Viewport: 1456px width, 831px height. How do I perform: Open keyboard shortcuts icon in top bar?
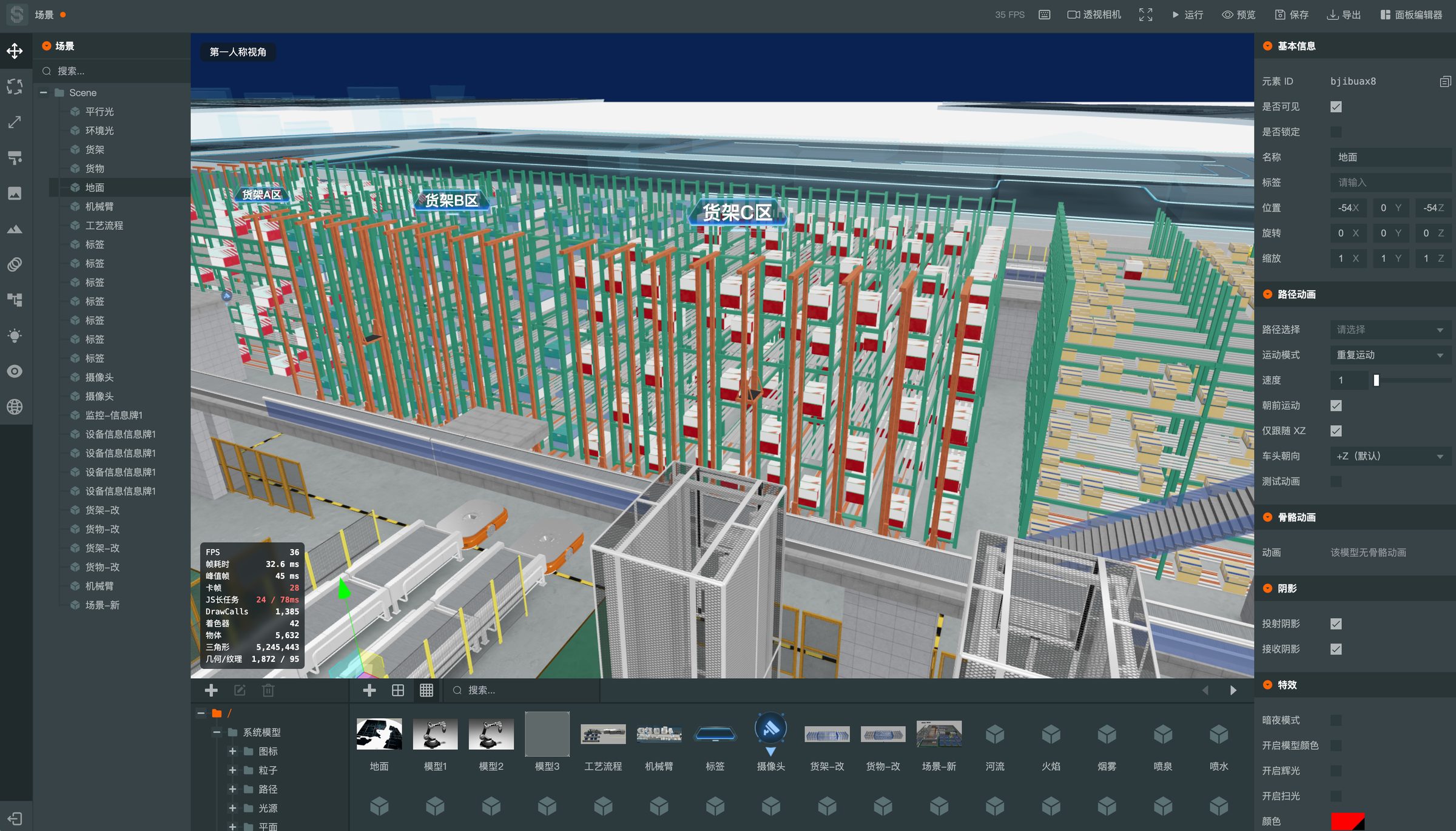tap(1044, 15)
